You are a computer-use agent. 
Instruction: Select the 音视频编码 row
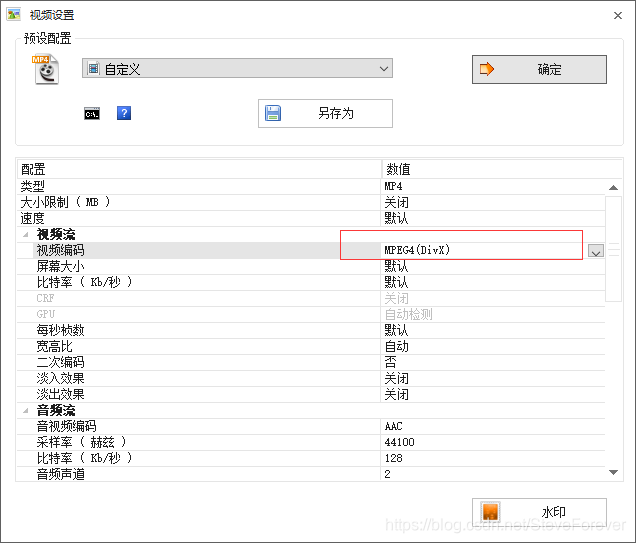point(311,426)
